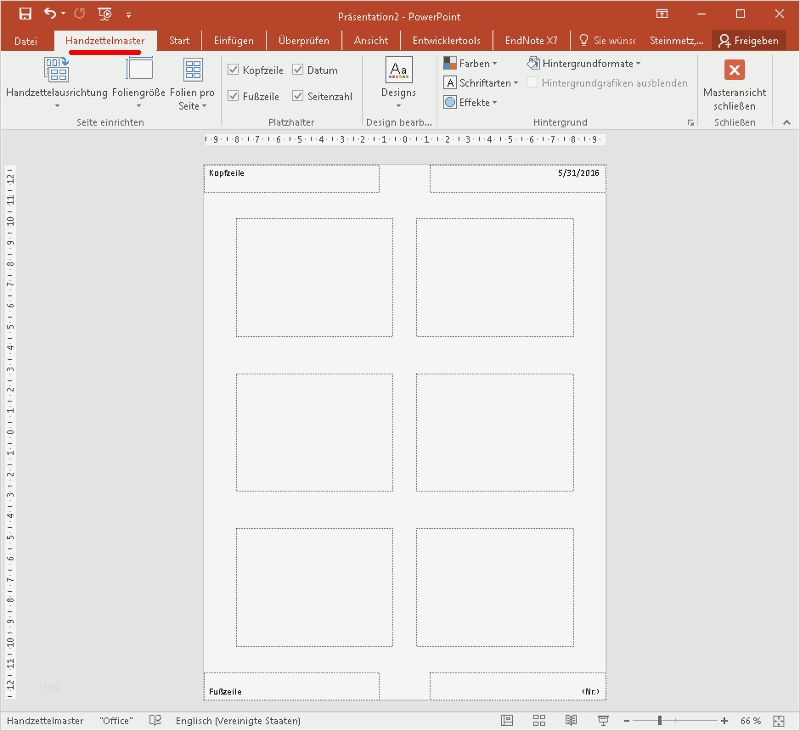Expand the Farben dropdown
Screen dimensions: 800x731
pos(470,63)
